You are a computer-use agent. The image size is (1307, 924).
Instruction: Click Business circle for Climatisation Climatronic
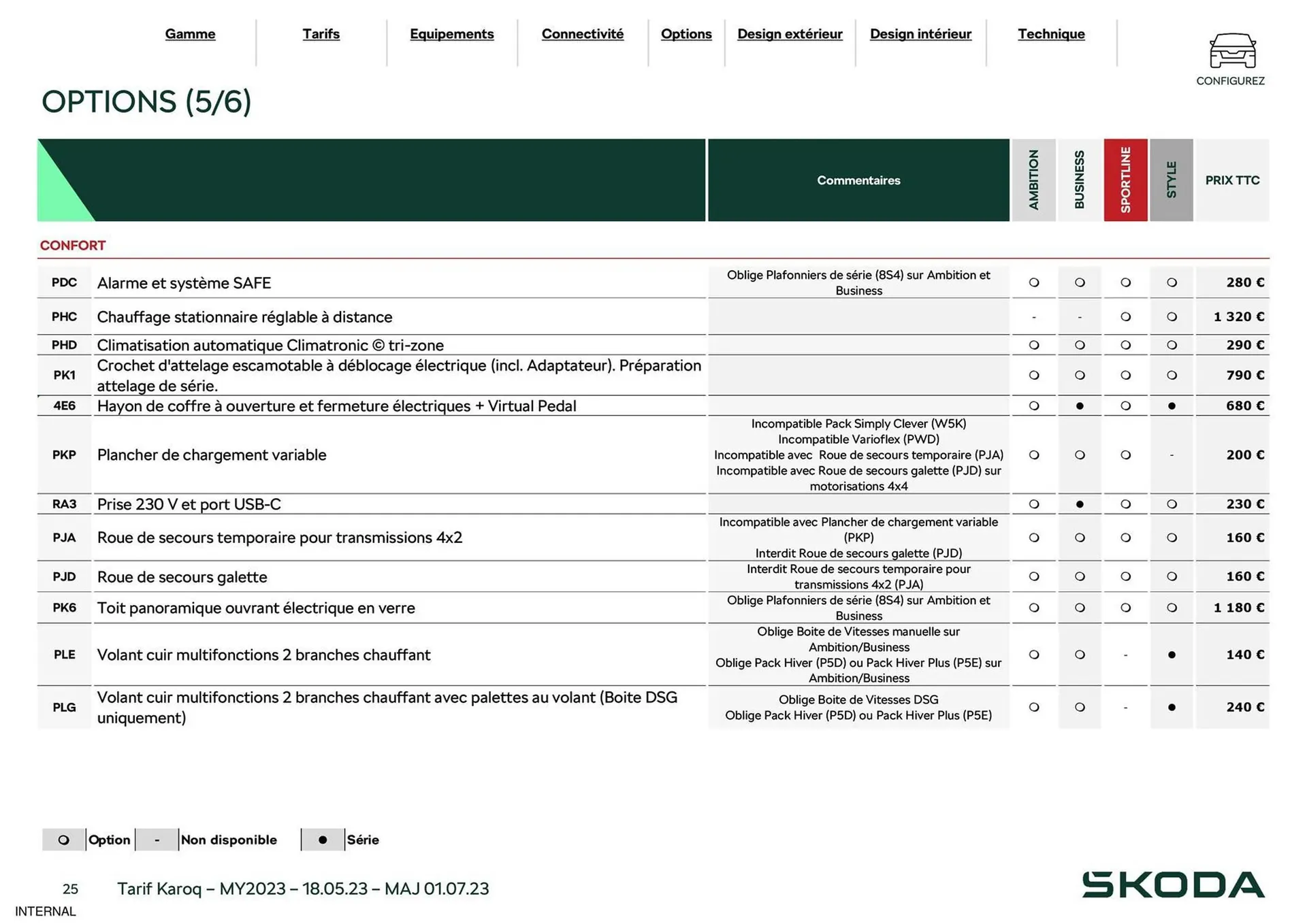point(1080,345)
